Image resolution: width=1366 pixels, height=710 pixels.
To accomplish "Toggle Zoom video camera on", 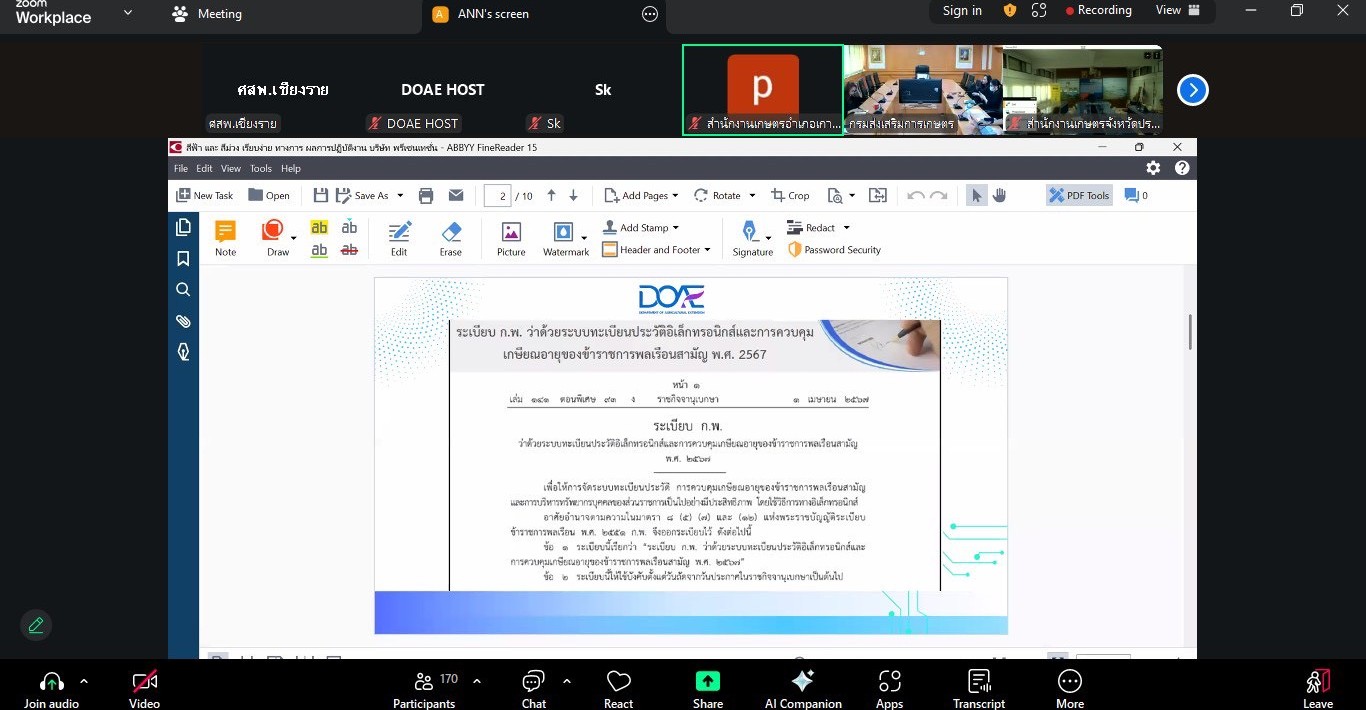I will point(145,688).
